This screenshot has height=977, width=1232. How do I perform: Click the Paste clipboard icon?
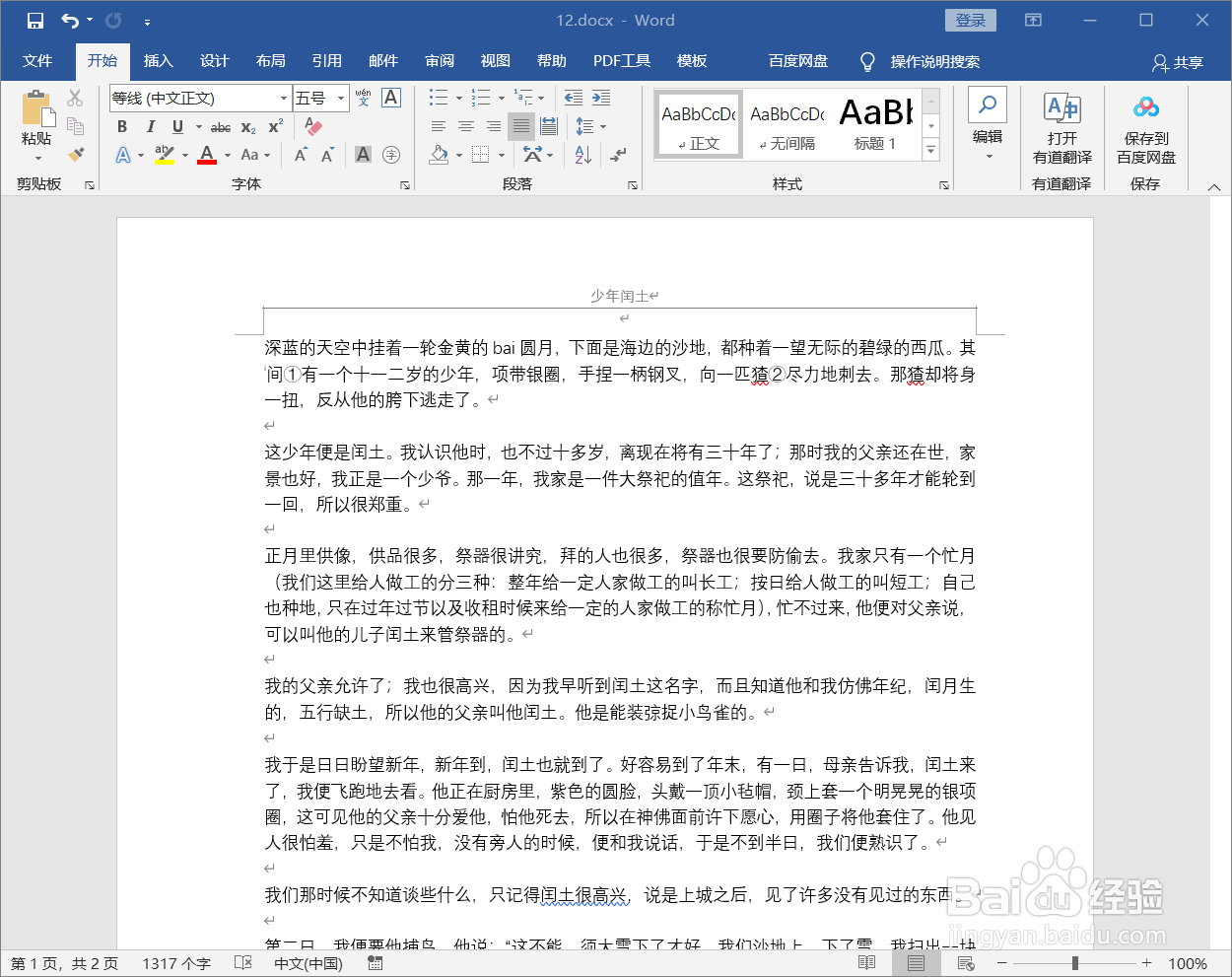tap(37, 108)
